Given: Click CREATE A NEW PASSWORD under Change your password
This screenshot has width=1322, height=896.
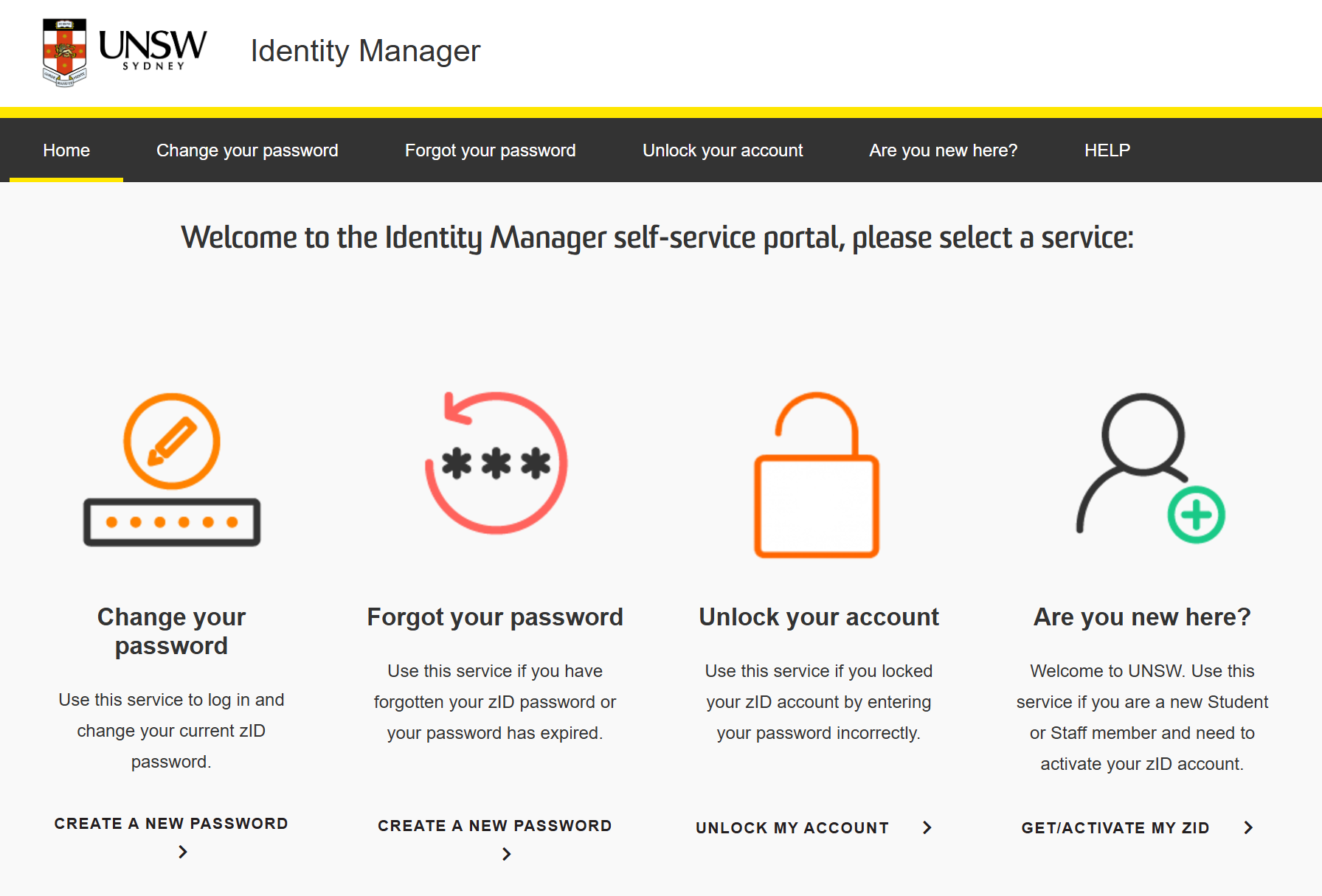Looking at the screenshot, I should click(x=170, y=823).
